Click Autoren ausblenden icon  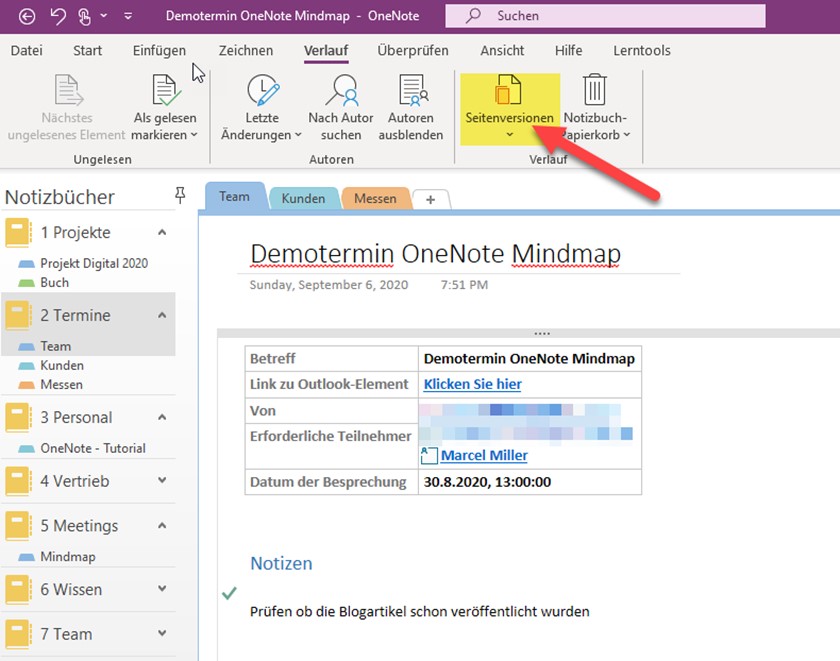tap(412, 89)
